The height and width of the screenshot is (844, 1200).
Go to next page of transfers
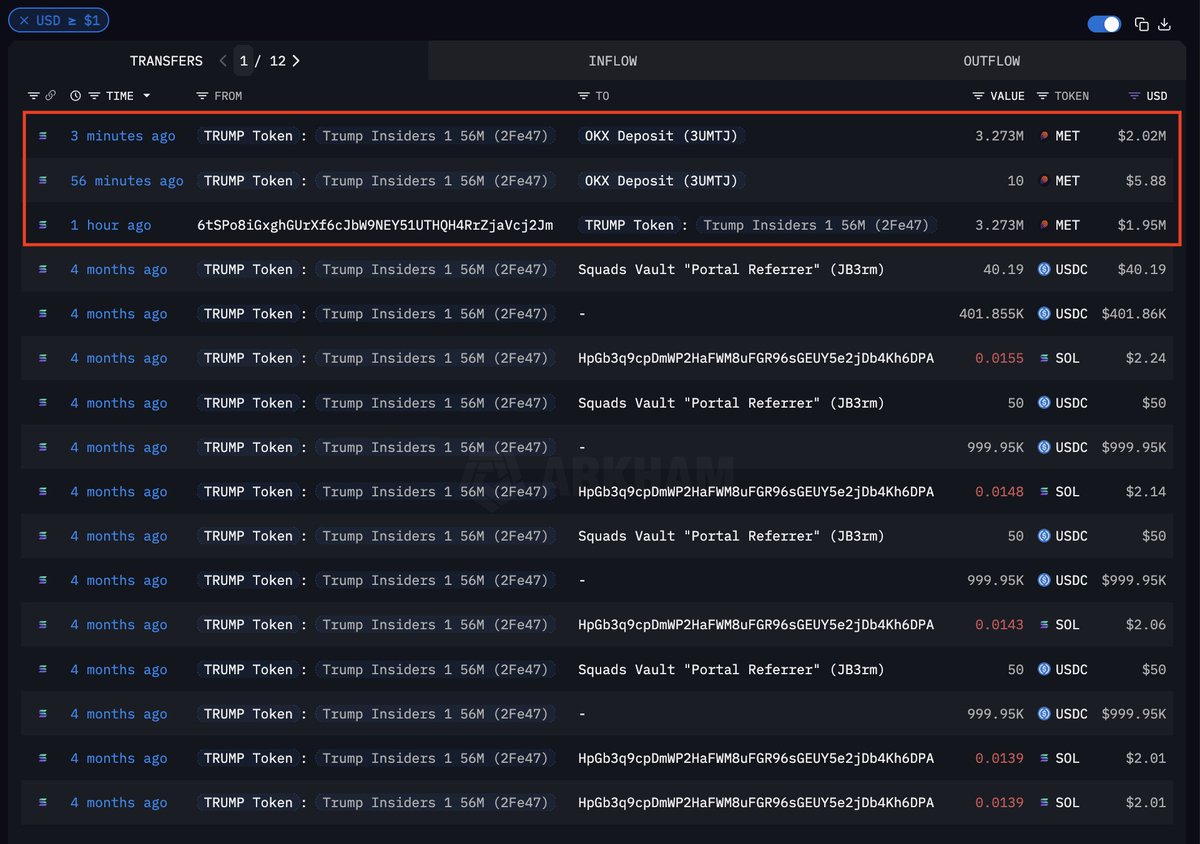click(296, 61)
